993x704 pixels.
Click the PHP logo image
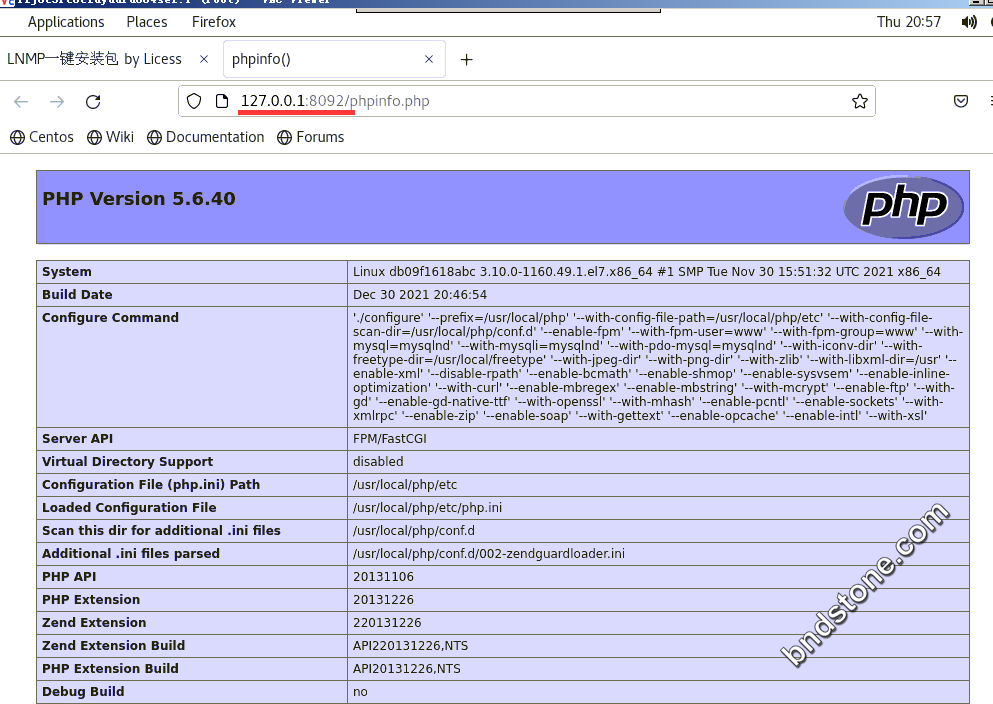[904, 206]
